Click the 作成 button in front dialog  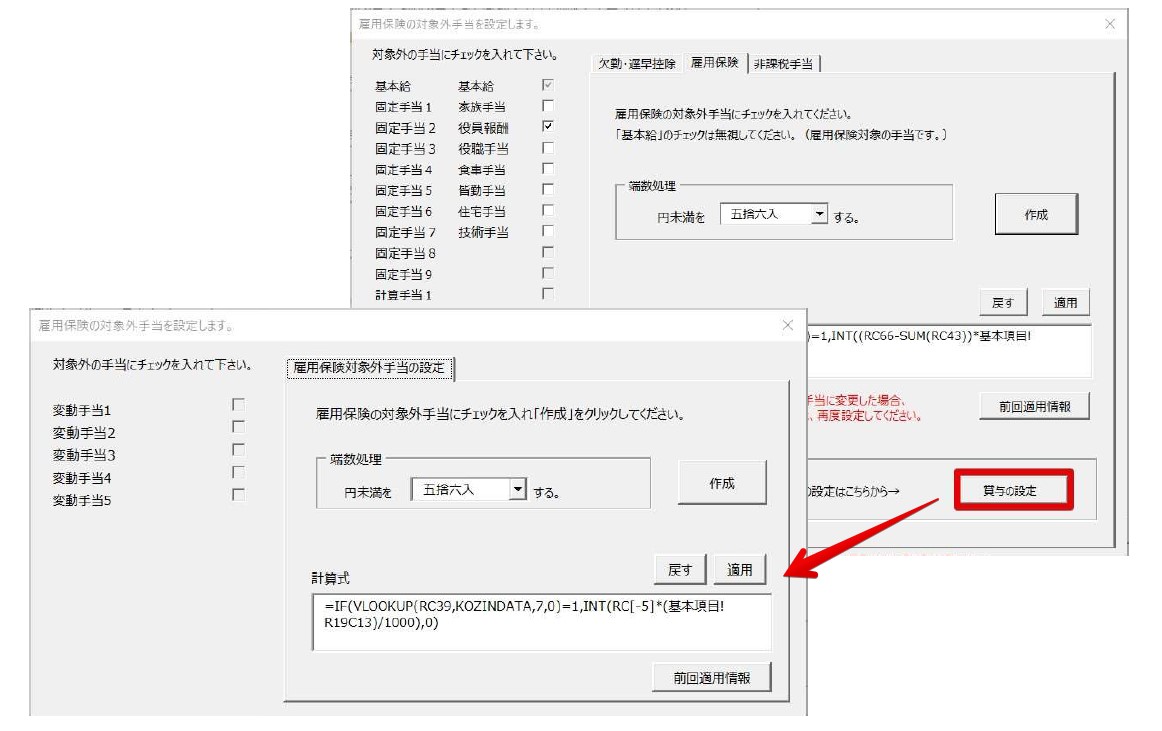pos(722,481)
